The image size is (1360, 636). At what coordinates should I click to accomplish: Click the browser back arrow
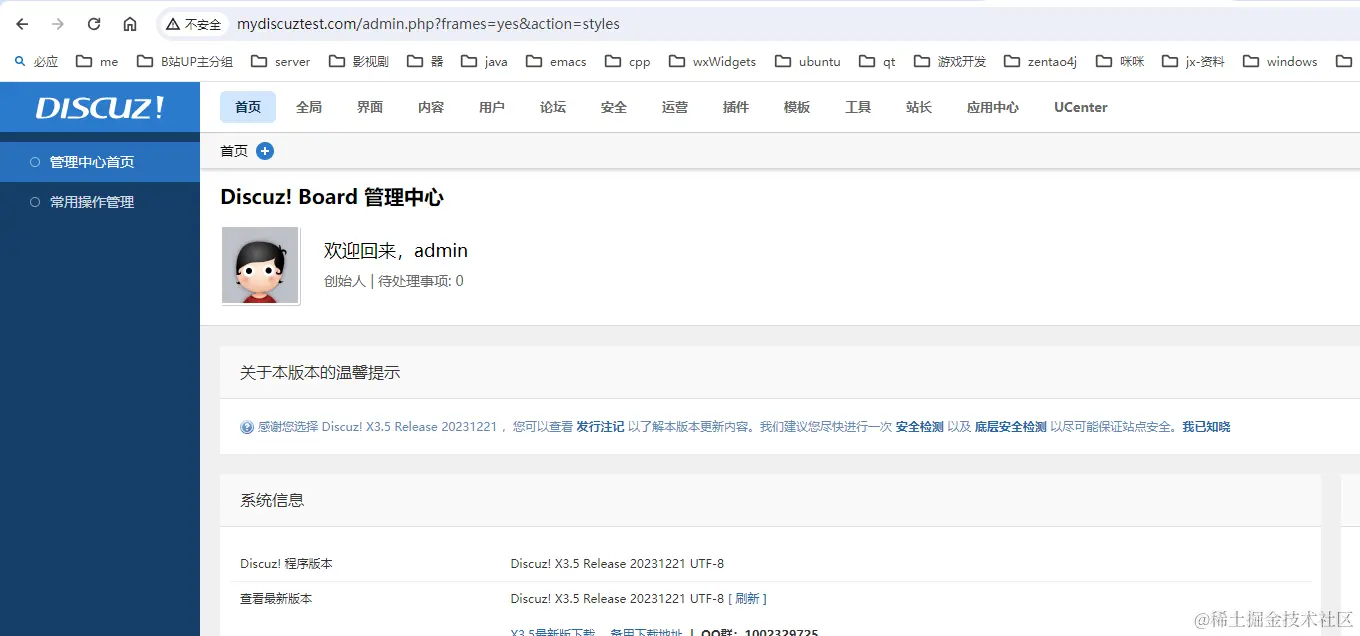click(x=22, y=24)
